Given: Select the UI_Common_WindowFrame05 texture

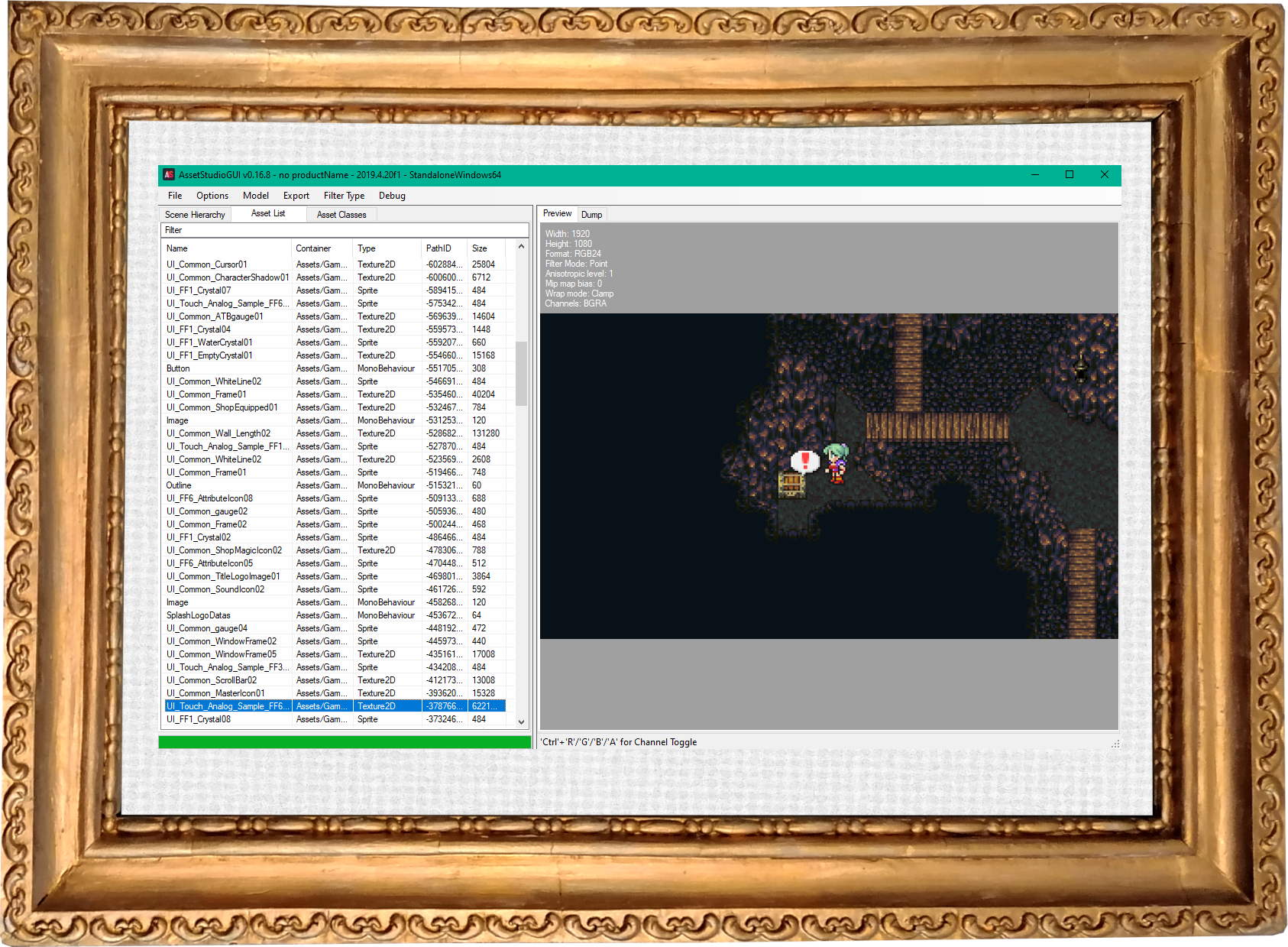Looking at the screenshot, I should point(335,654).
